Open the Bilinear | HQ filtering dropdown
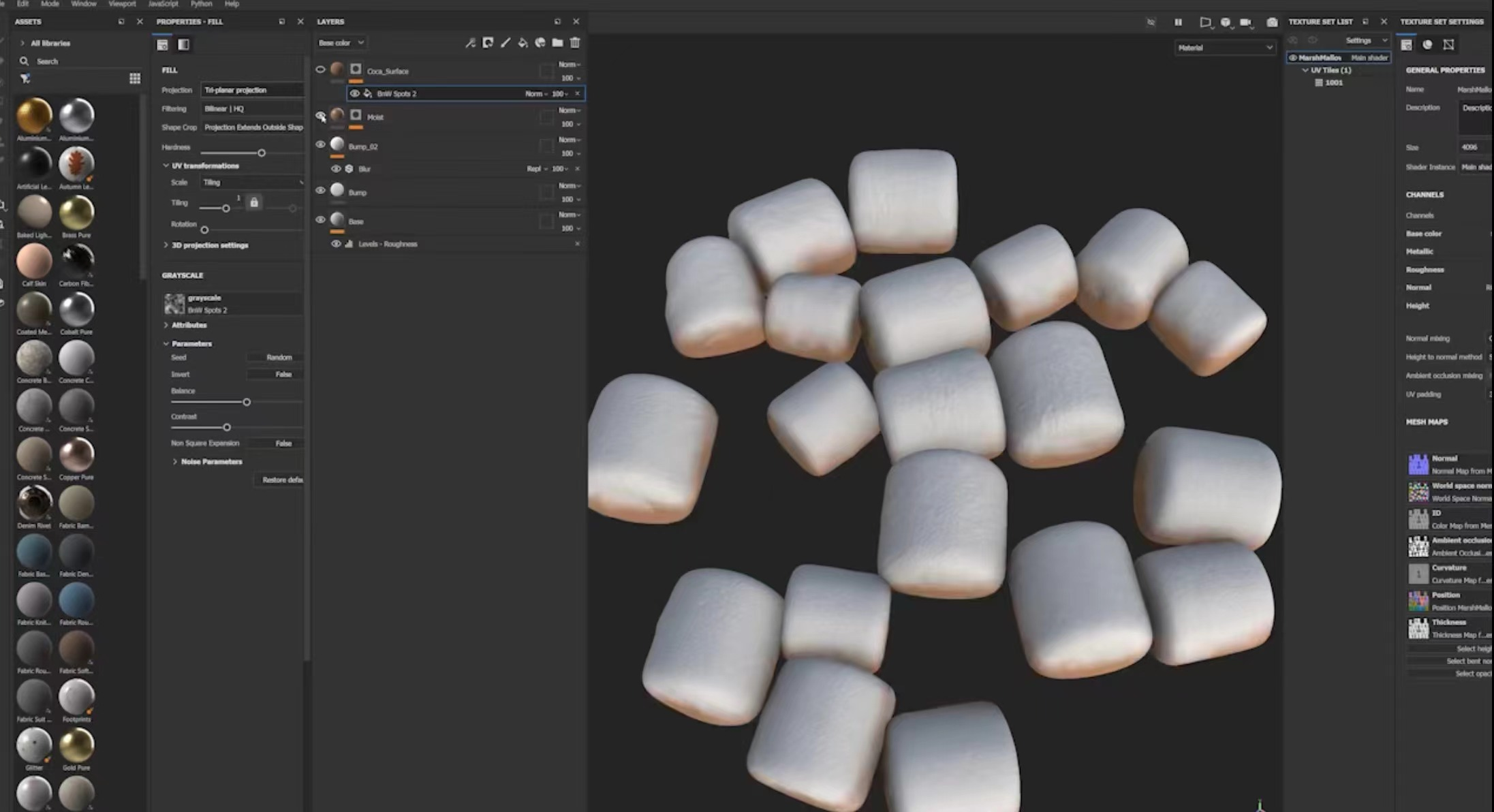 (x=252, y=109)
